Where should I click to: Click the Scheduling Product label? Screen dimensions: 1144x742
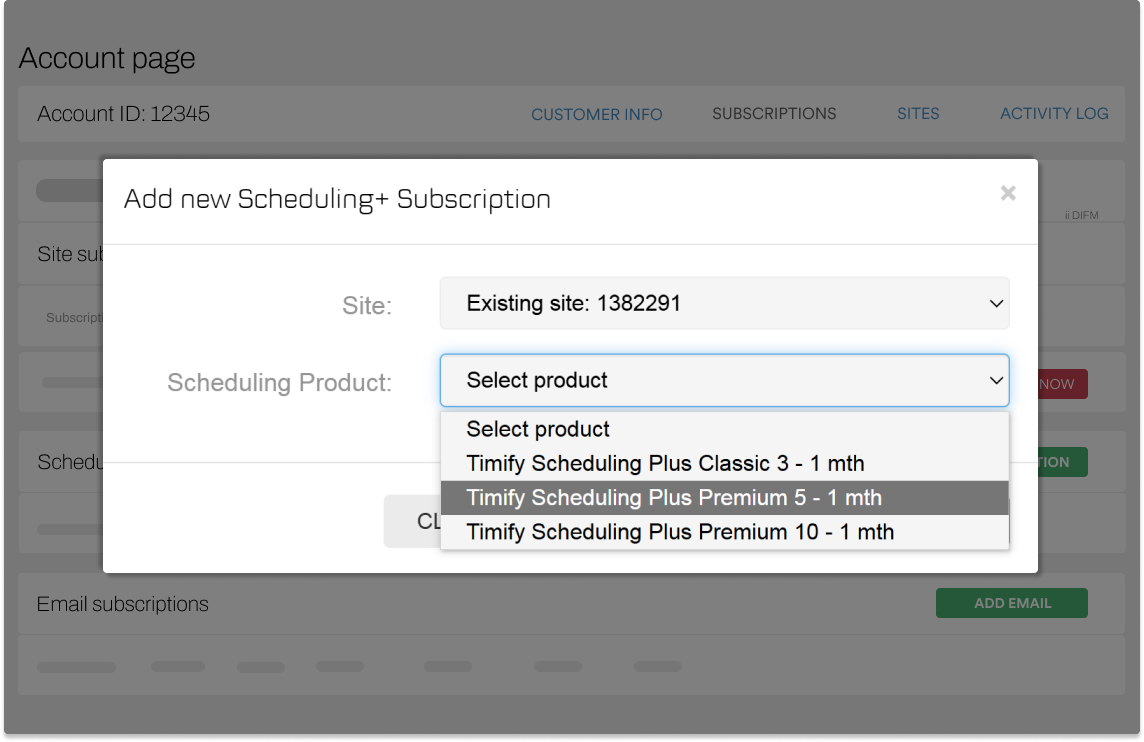pos(279,382)
